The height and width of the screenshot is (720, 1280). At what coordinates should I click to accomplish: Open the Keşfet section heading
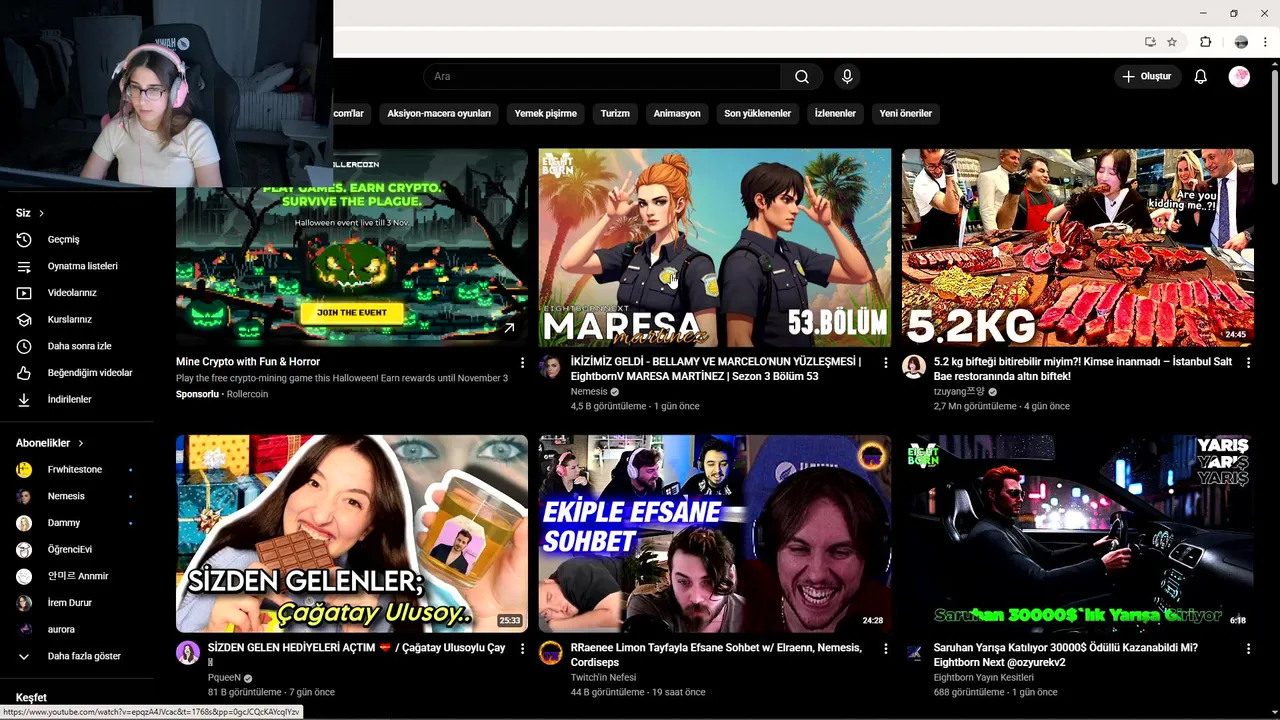(31, 698)
